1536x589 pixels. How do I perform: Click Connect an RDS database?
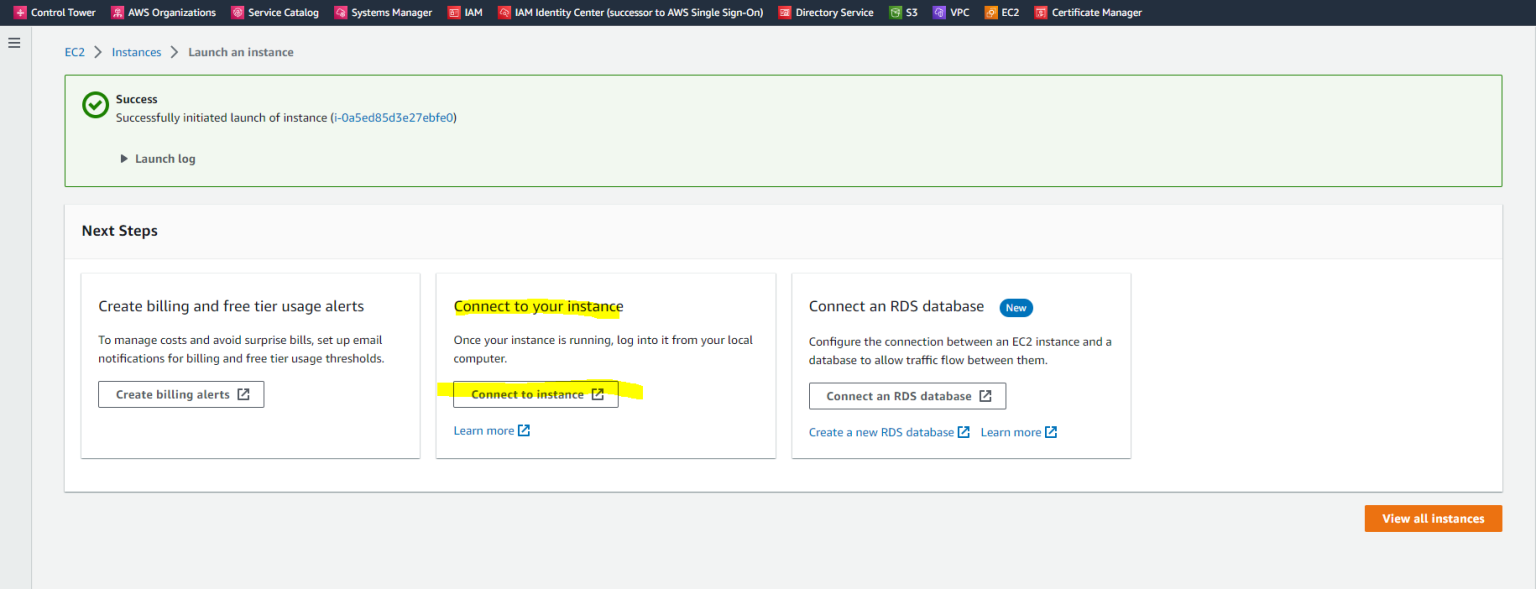[907, 396]
